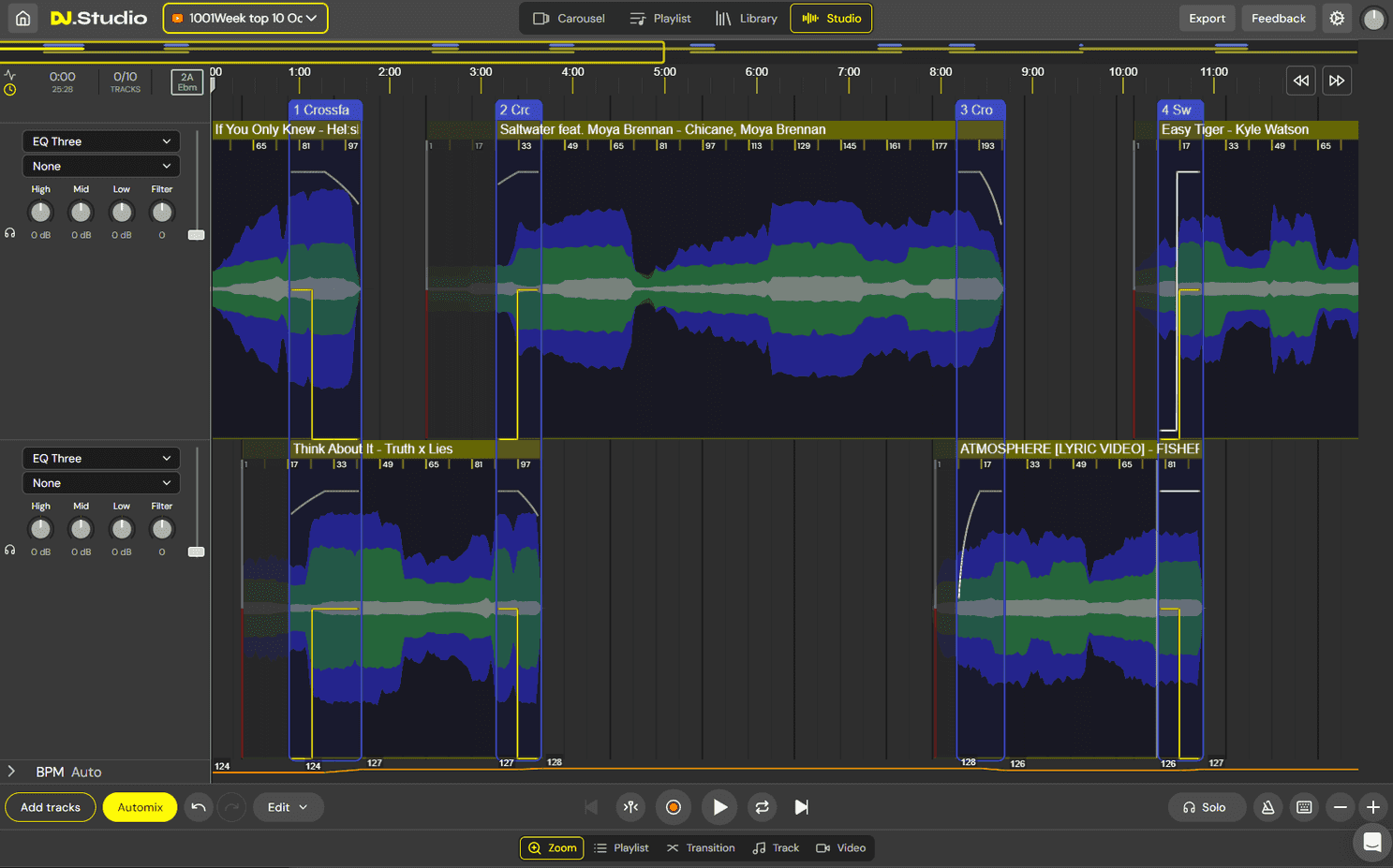This screenshot has height=868, width=1393.
Task: Click the record icon in the transport bar
Action: (674, 807)
